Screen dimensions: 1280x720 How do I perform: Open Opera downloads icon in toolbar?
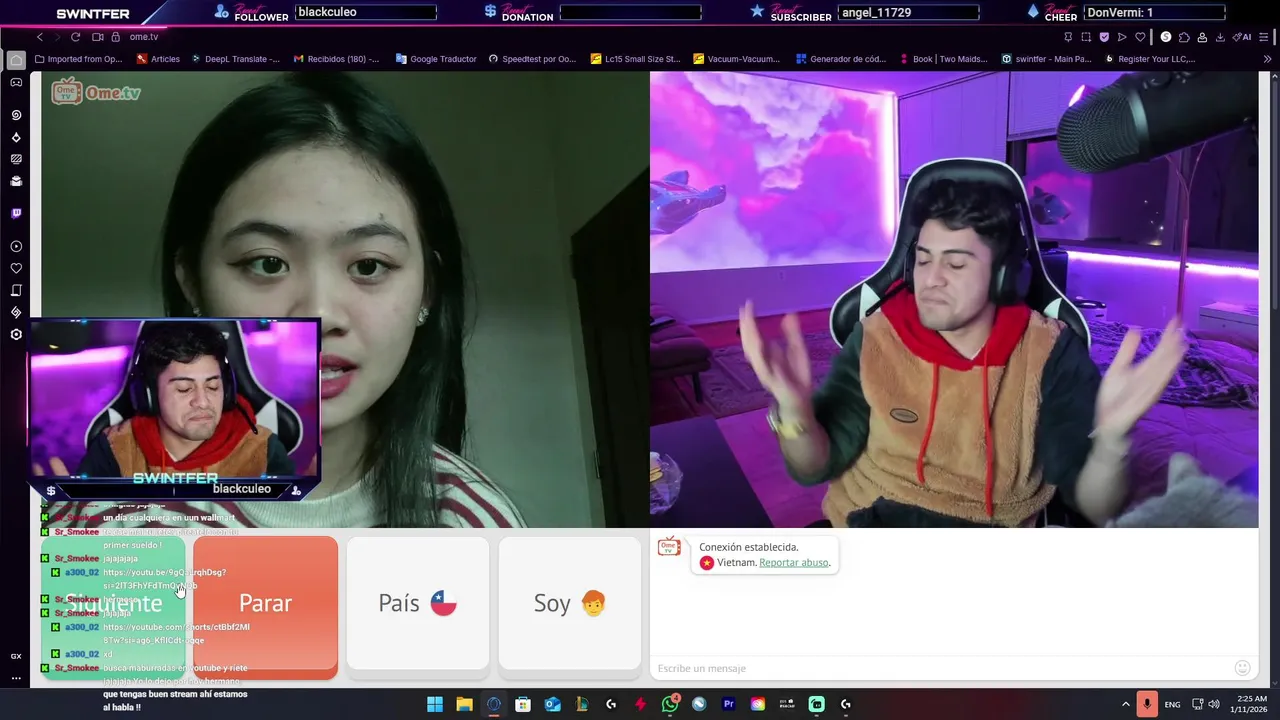click(1220, 37)
